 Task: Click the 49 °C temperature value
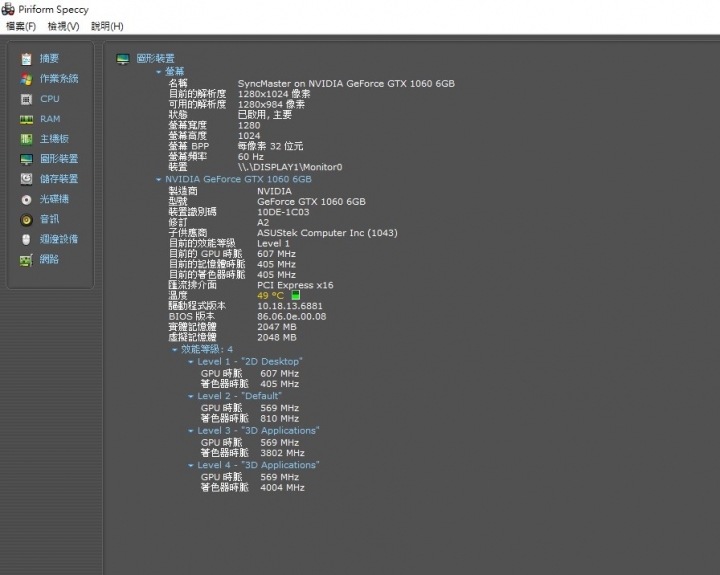click(x=270, y=296)
